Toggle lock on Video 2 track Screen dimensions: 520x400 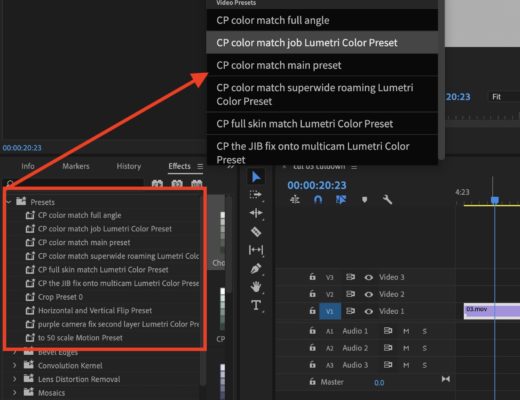pyautogui.click(x=312, y=294)
